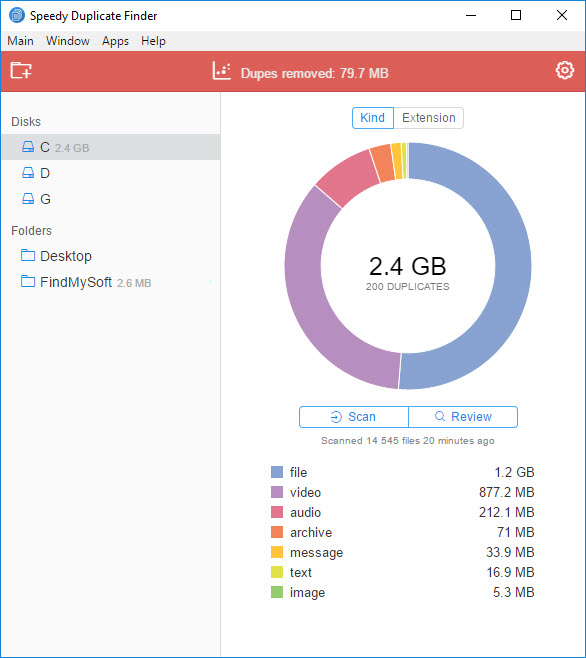This screenshot has width=586, height=658.
Task: Click the '71 MB' archive size value
Action: pyautogui.click(x=516, y=533)
